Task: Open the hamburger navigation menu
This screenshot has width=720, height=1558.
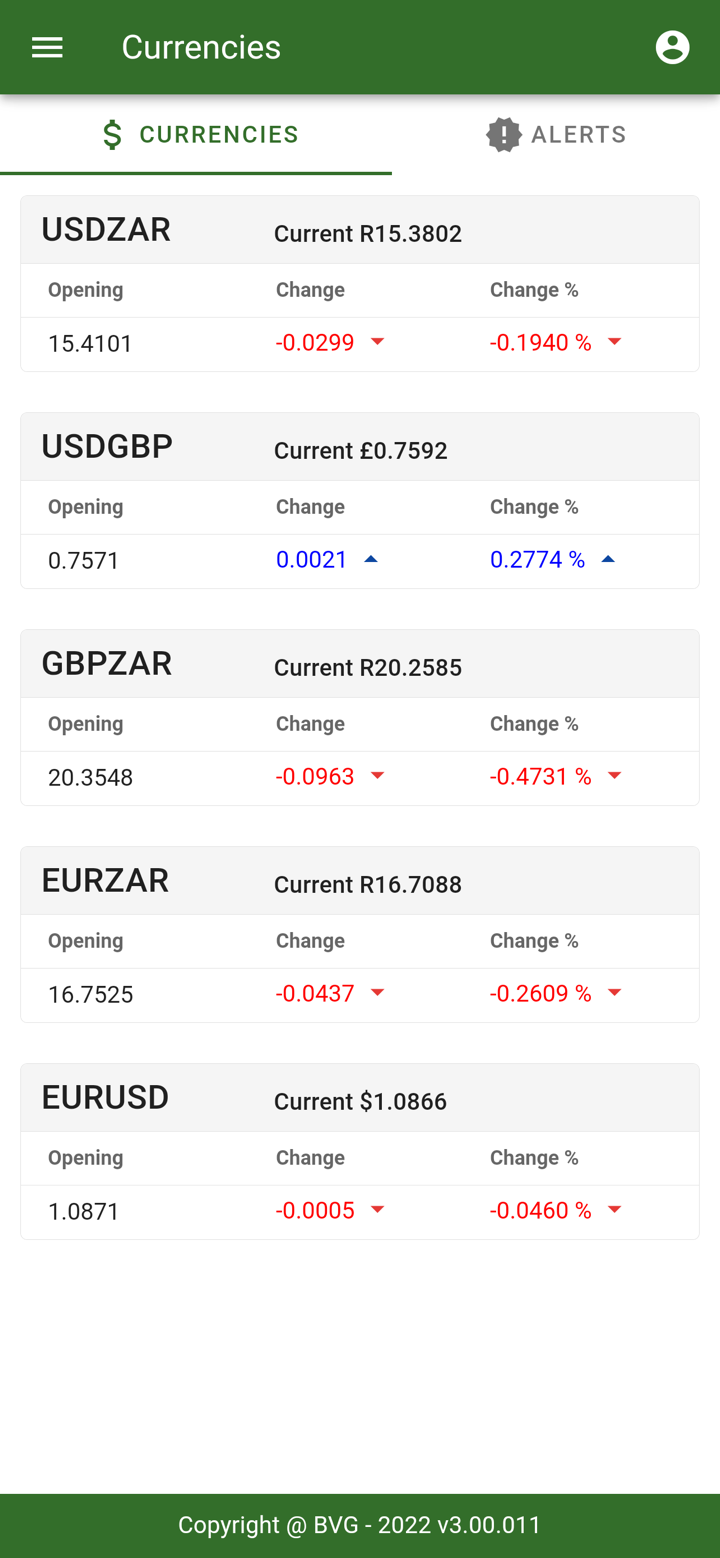Action: click(47, 47)
